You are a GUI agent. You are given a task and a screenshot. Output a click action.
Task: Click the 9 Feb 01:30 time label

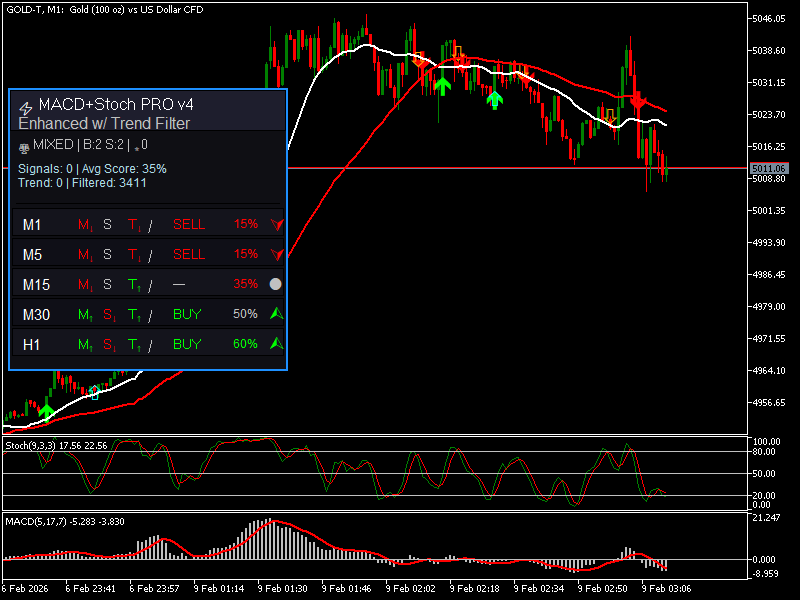click(x=283, y=589)
